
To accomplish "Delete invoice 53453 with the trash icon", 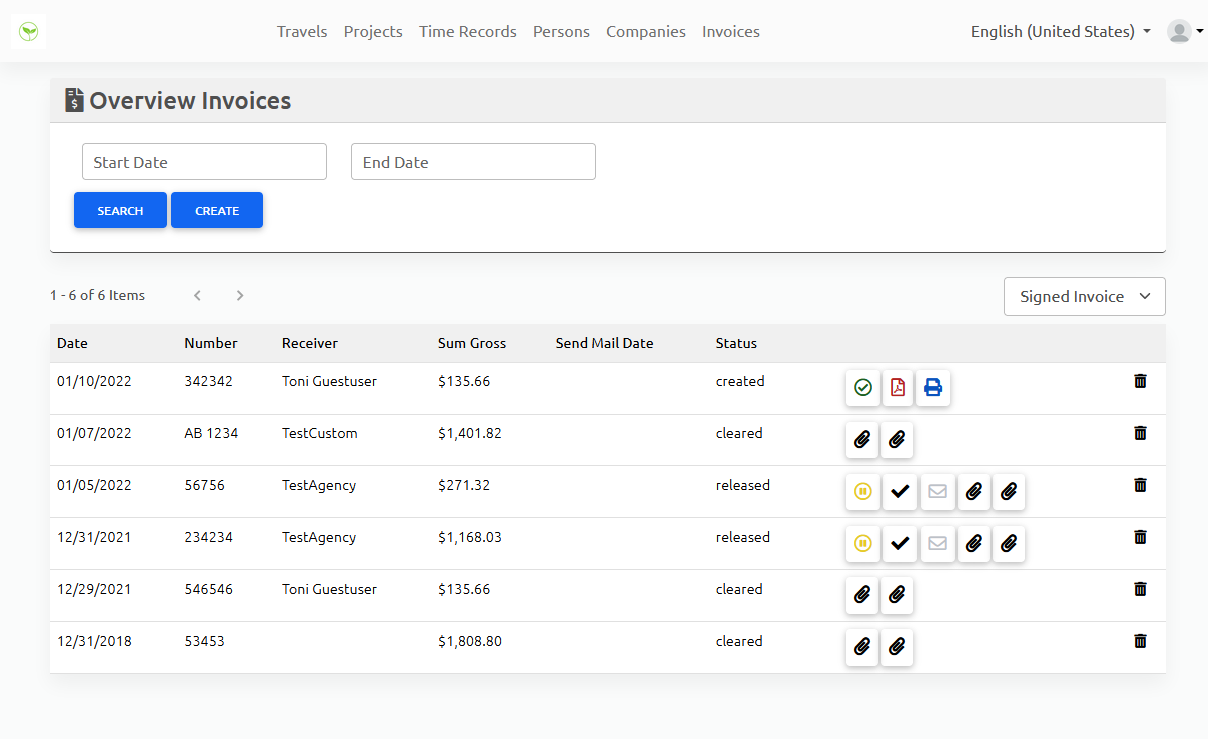I will [1140, 641].
